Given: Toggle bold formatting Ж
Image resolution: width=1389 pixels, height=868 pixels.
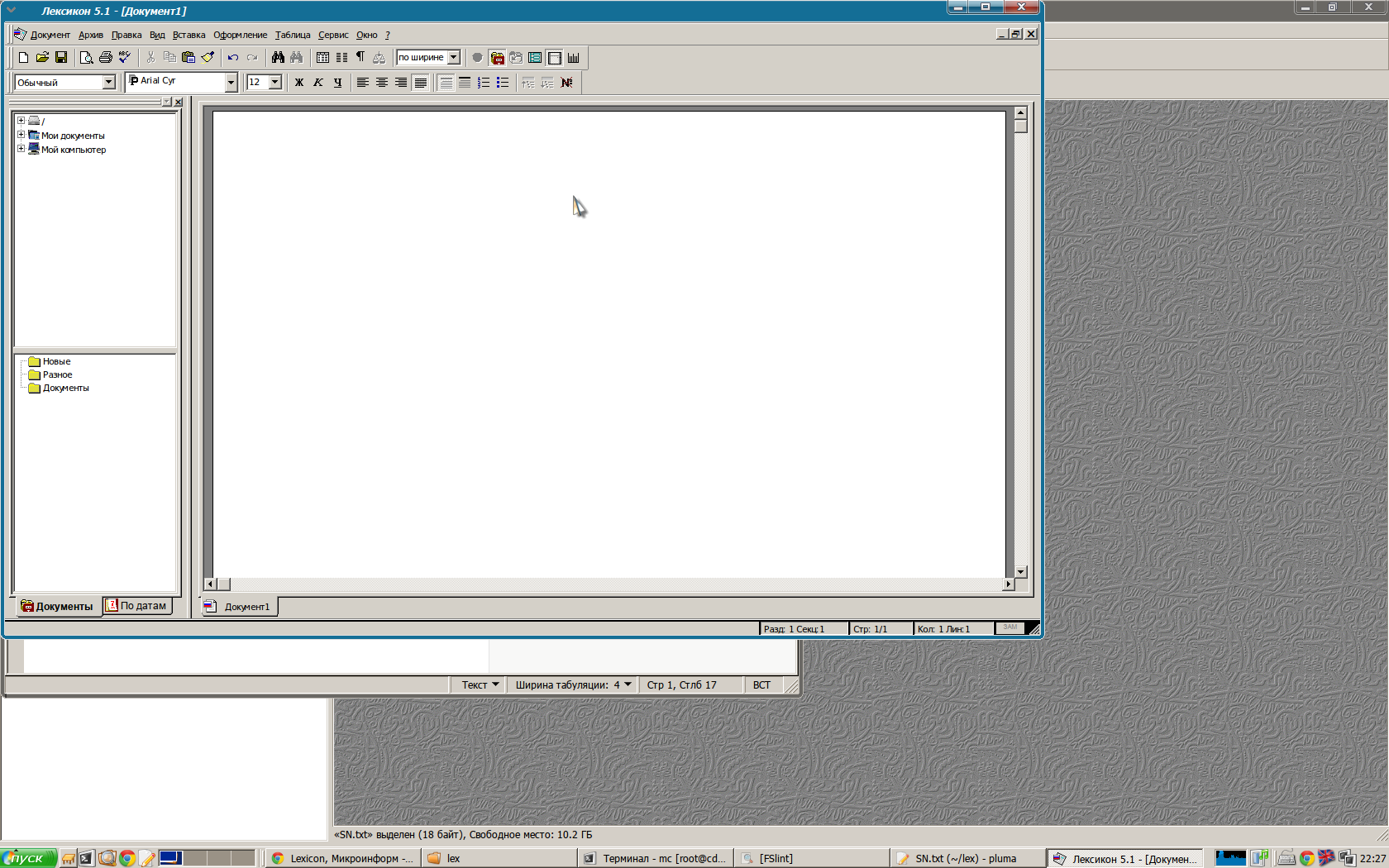Looking at the screenshot, I should click(299, 83).
